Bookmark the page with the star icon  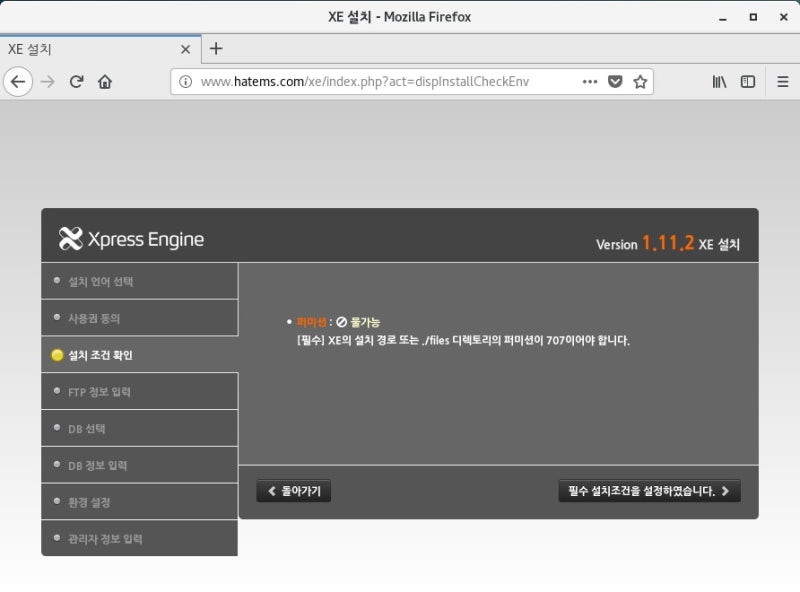click(638, 82)
